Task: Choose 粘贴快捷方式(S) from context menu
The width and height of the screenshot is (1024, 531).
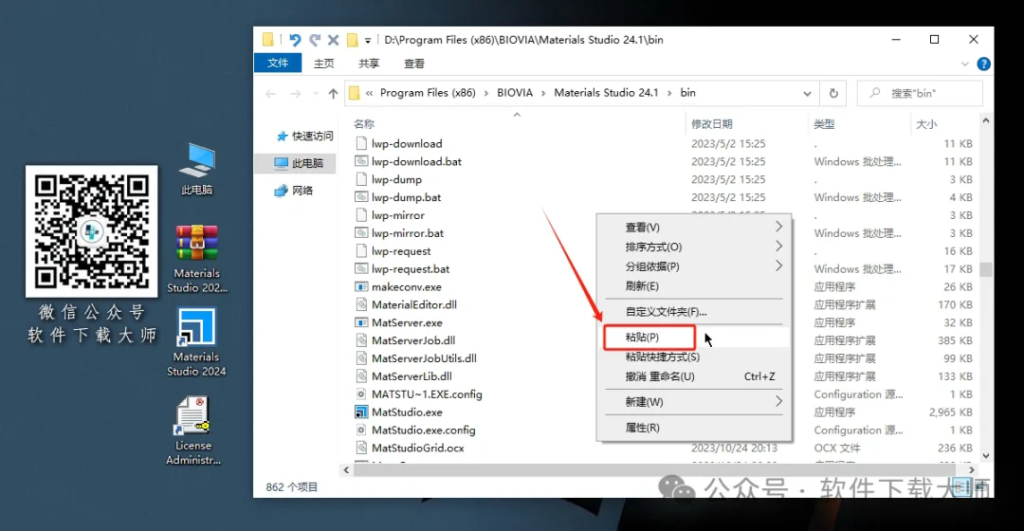Action: pos(694,357)
